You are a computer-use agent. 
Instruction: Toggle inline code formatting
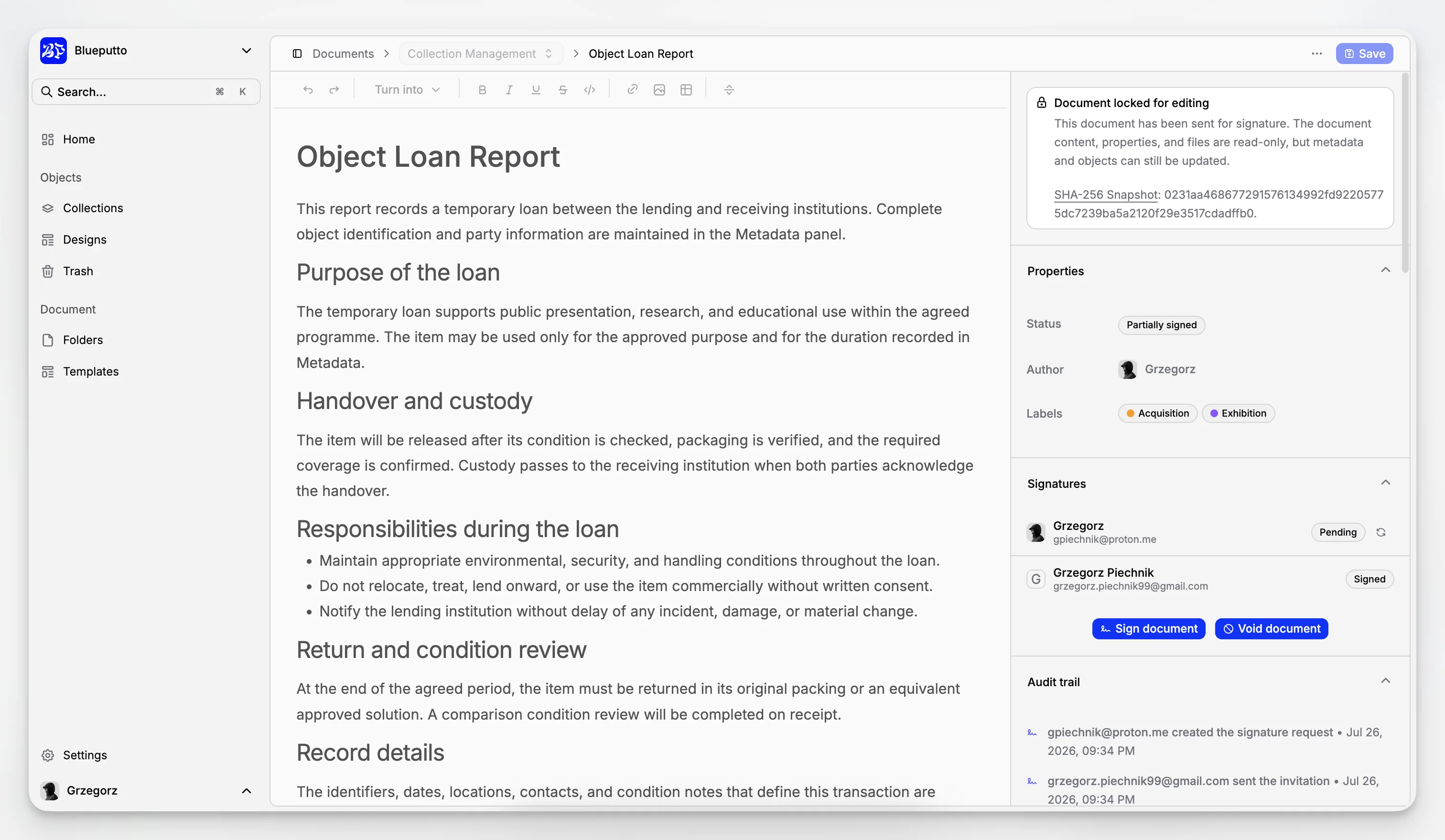pos(590,90)
